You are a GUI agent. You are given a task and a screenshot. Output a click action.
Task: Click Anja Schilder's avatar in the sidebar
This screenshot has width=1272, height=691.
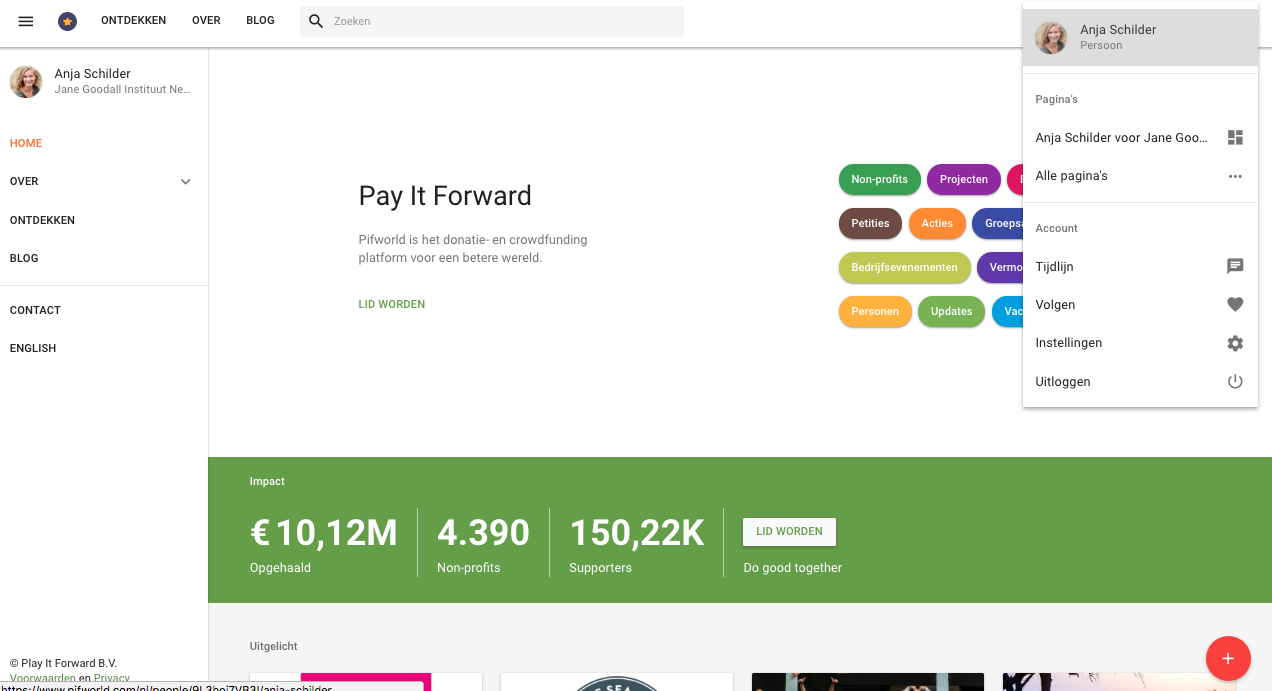click(26, 82)
